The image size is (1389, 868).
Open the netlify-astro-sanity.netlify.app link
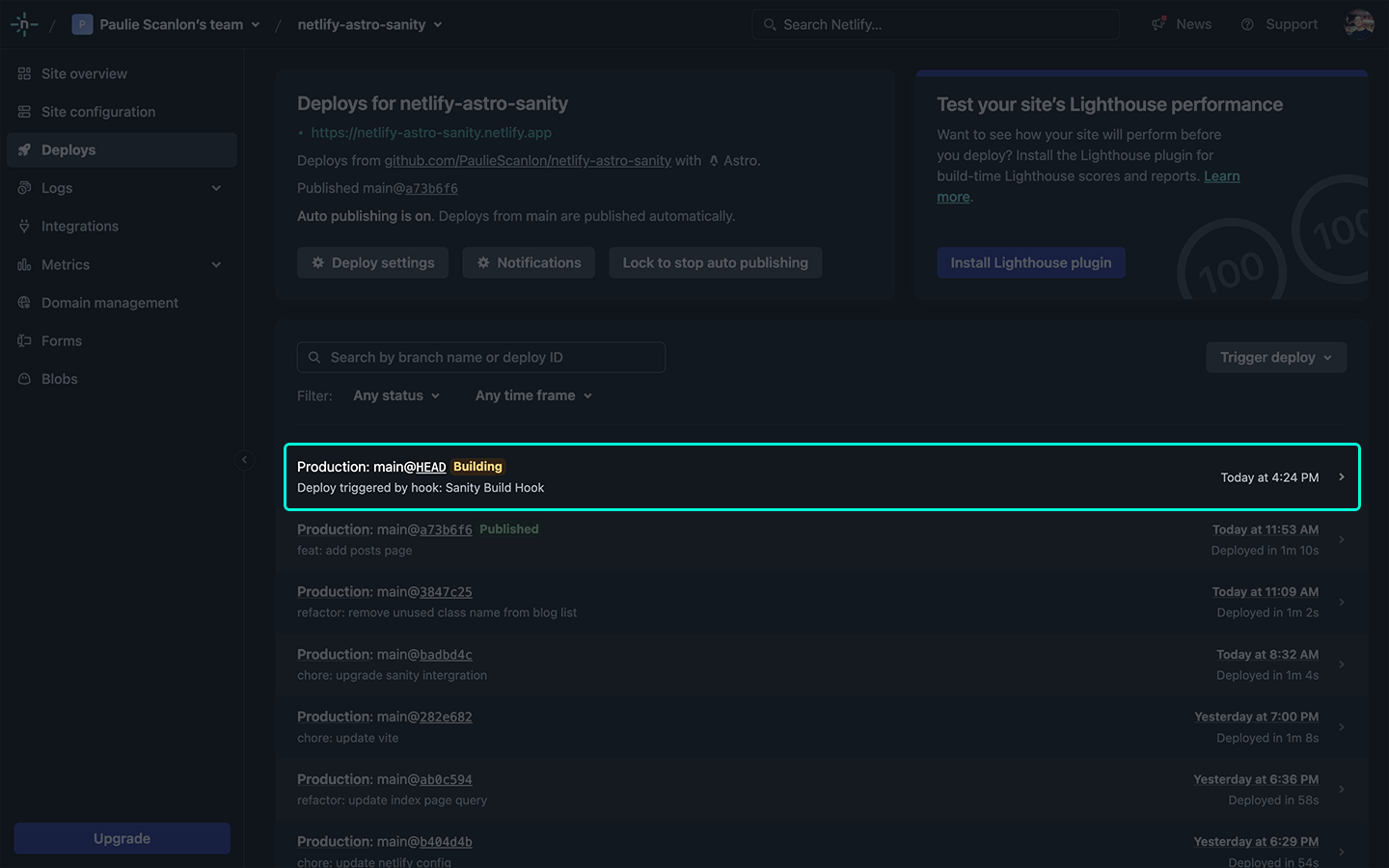point(431,132)
